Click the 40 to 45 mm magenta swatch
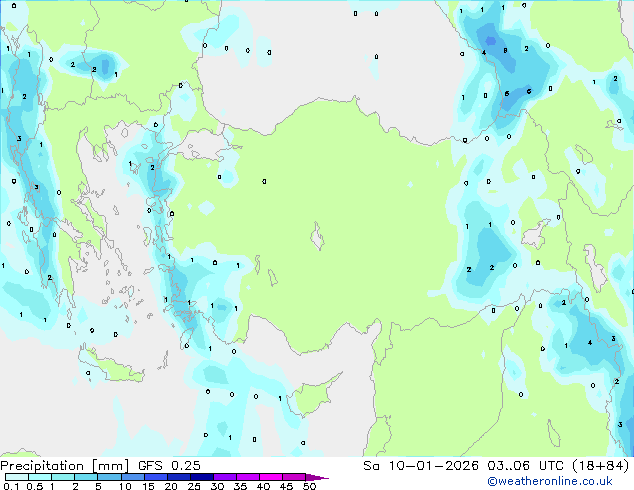The width and height of the screenshot is (634, 490). [271, 477]
